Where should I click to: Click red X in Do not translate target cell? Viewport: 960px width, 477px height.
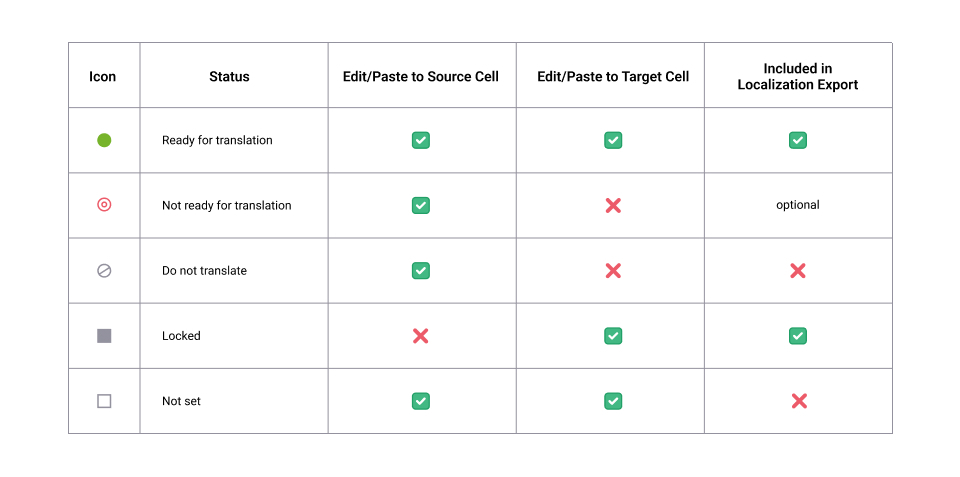click(x=613, y=271)
